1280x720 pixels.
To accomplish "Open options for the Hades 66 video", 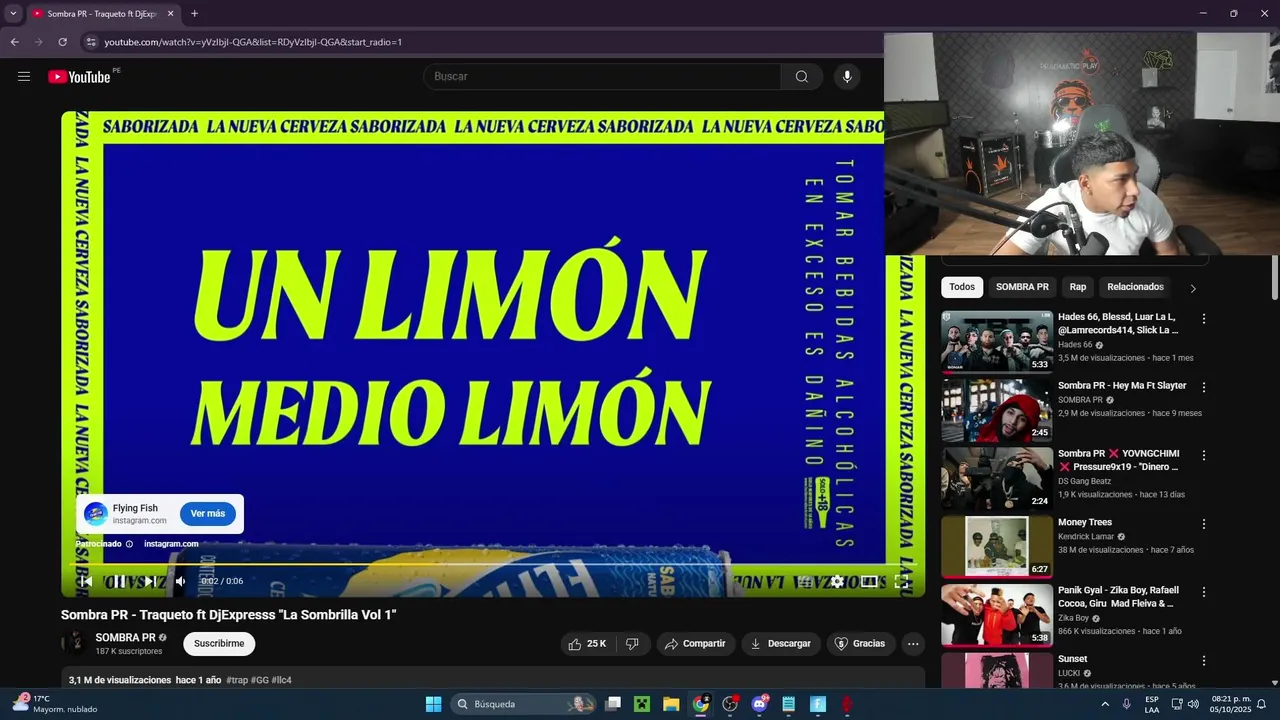I will pyautogui.click(x=1204, y=319).
